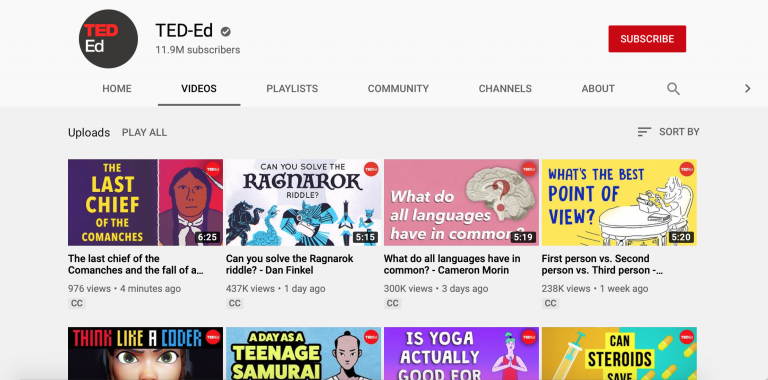Click the sort lines icon next to Sort By
Image resolution: width=768 pixels, height=380 pixels.
[x=644, y=132]
